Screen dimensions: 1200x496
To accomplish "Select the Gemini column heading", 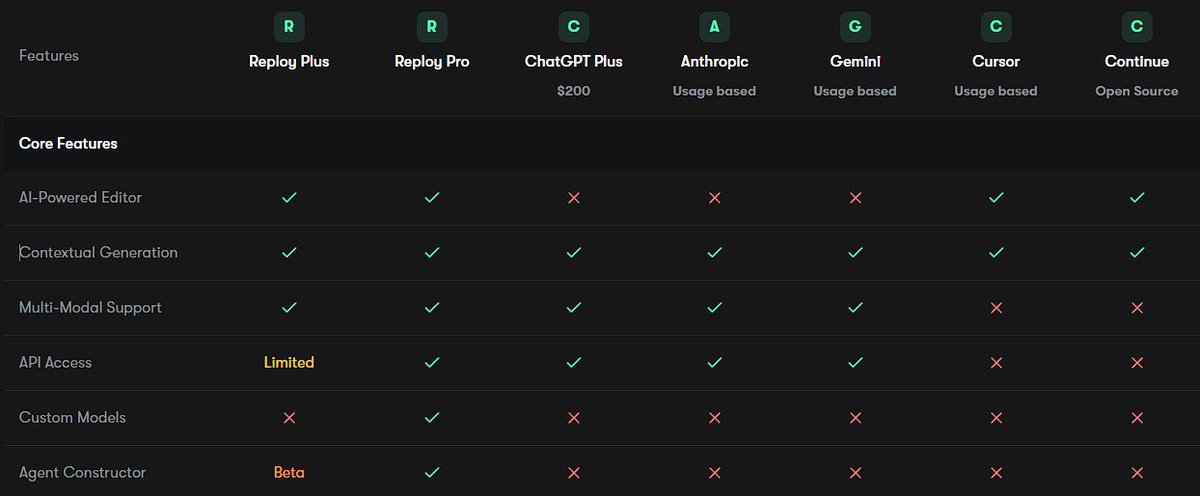I will click(x=855, y=62).
